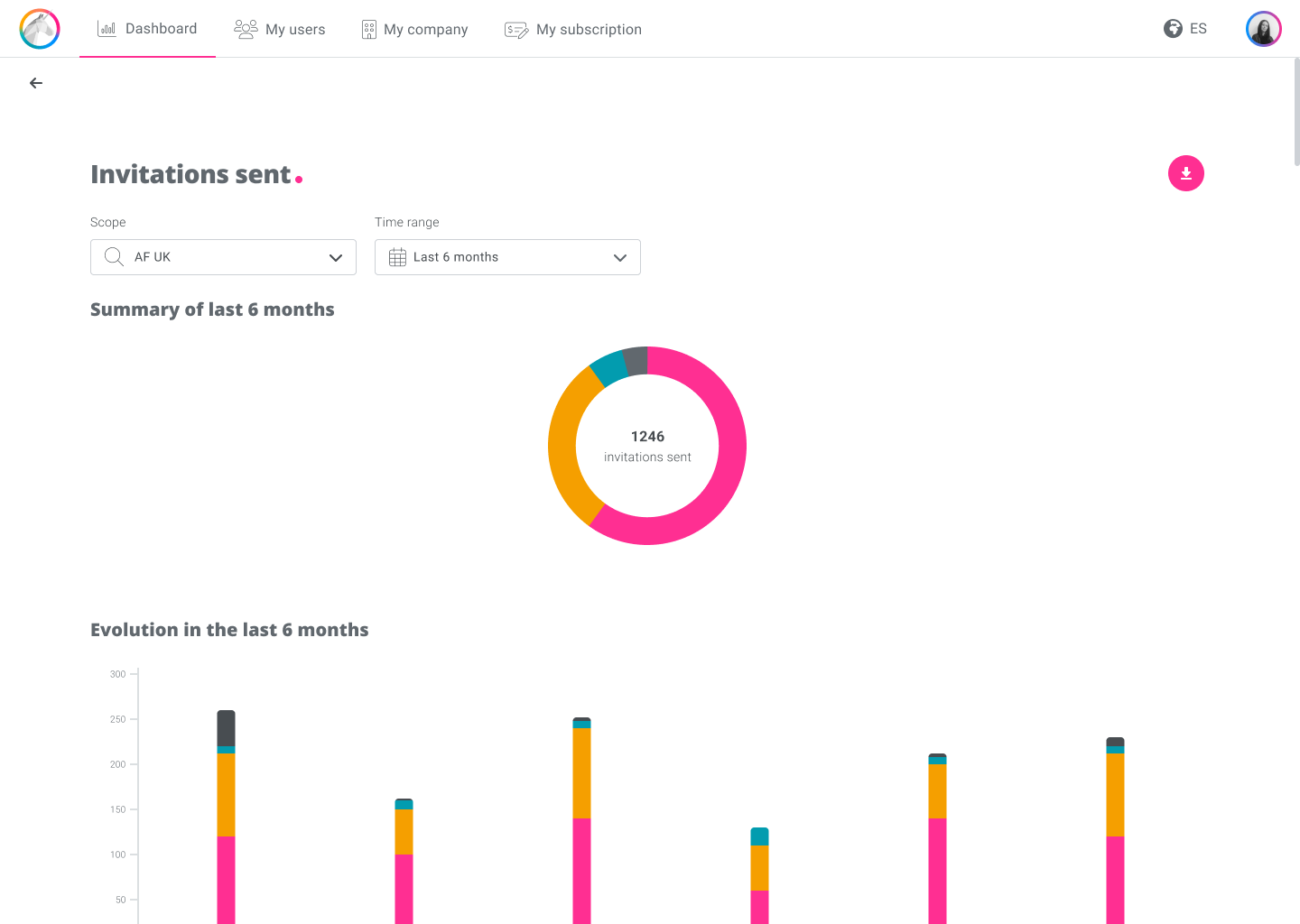The height and width of the screenshot is (924, 1300).
Task: Open the My subscription tab
Action: (573, 29)
